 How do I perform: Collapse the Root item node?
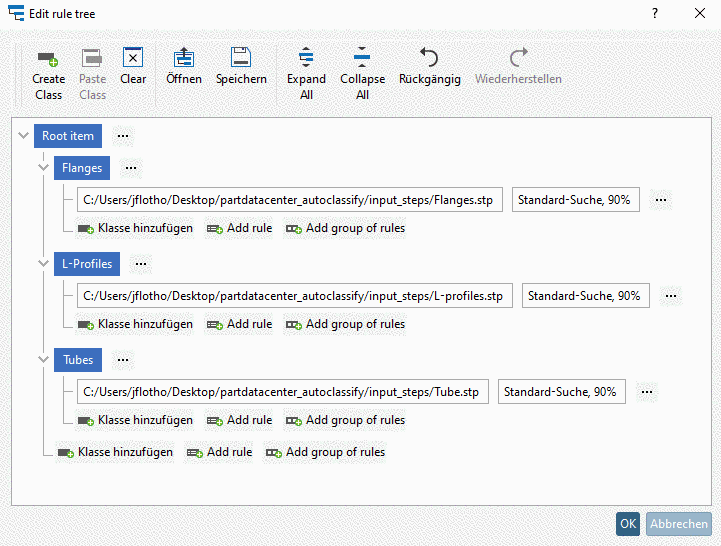pos(23,136)
